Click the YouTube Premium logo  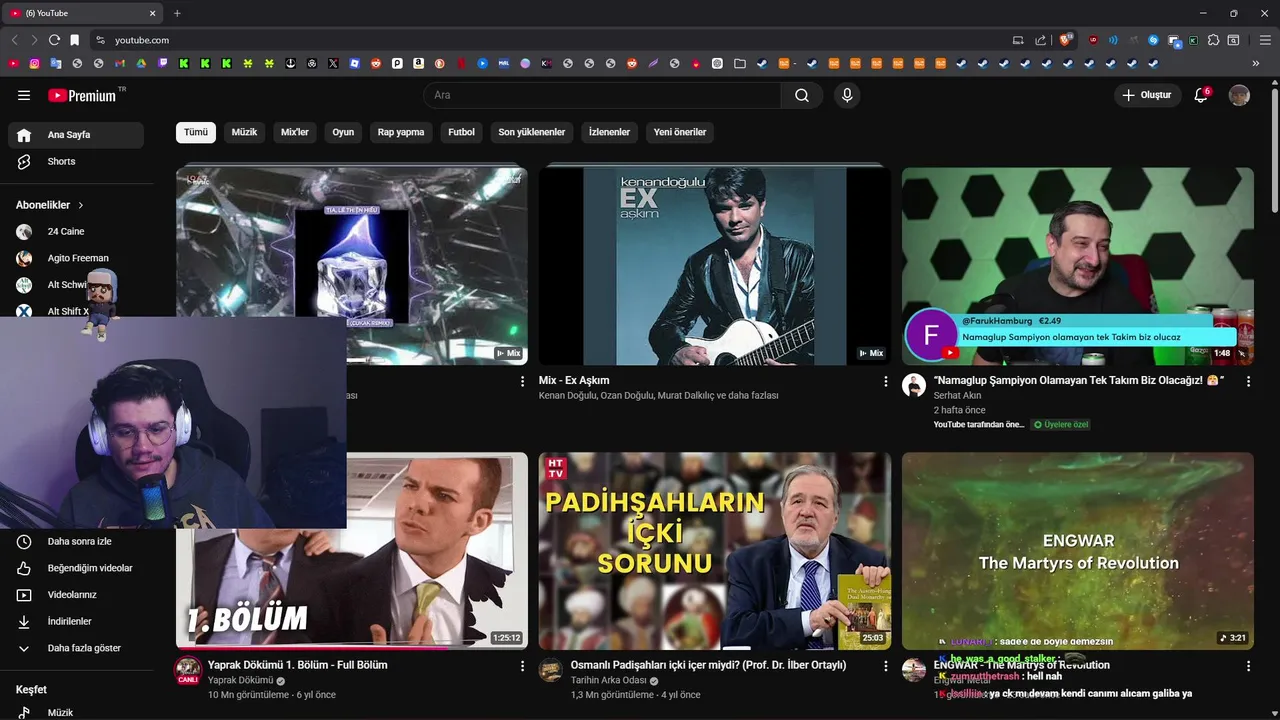click(x=83, y=95)
